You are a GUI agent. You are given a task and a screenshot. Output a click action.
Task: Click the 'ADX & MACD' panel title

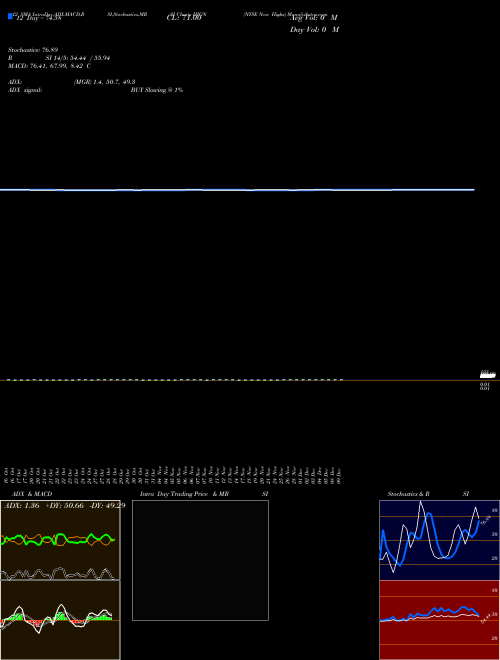point(32,494)
